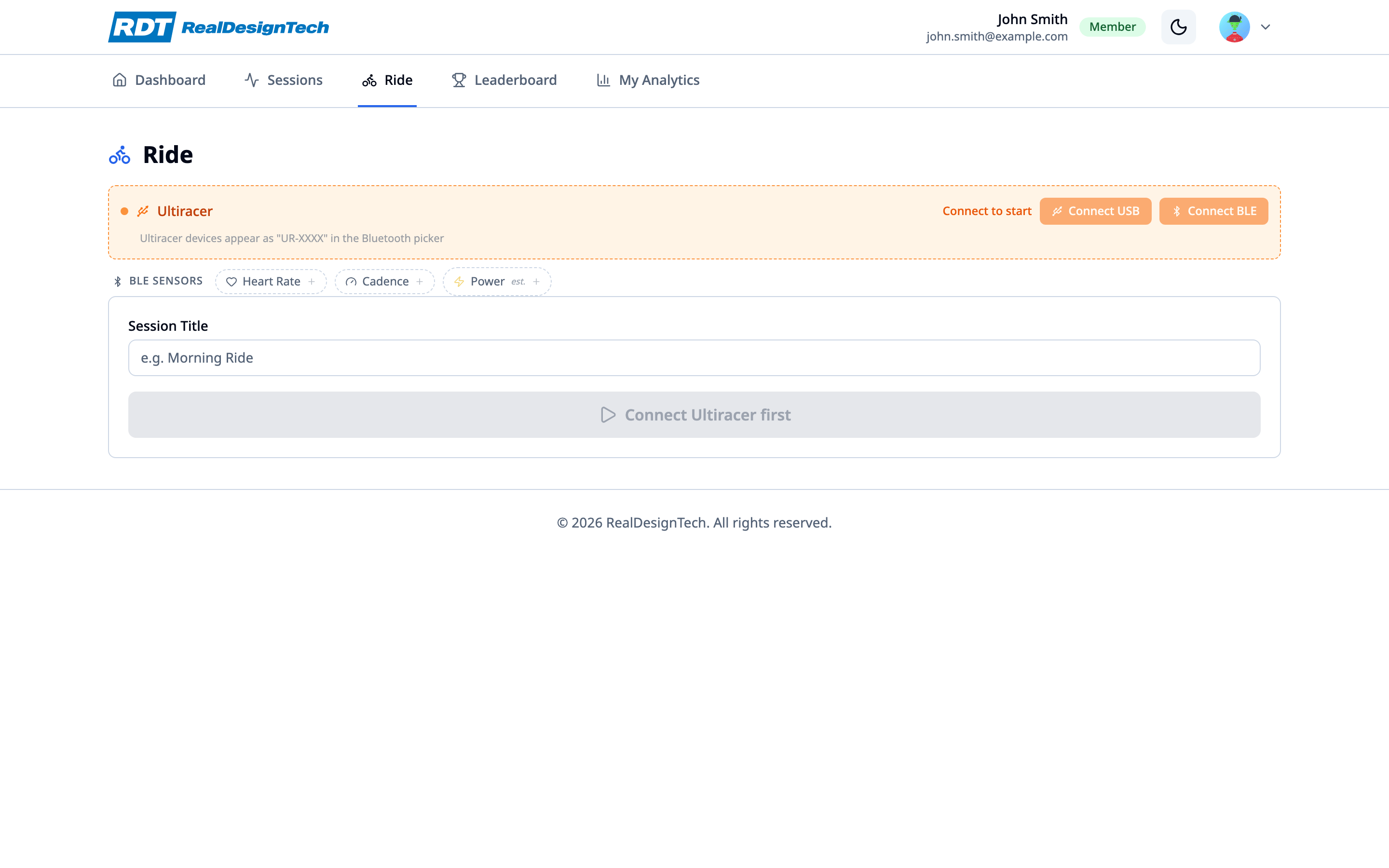Open the user avatar profile picture

click(1234, 27)
